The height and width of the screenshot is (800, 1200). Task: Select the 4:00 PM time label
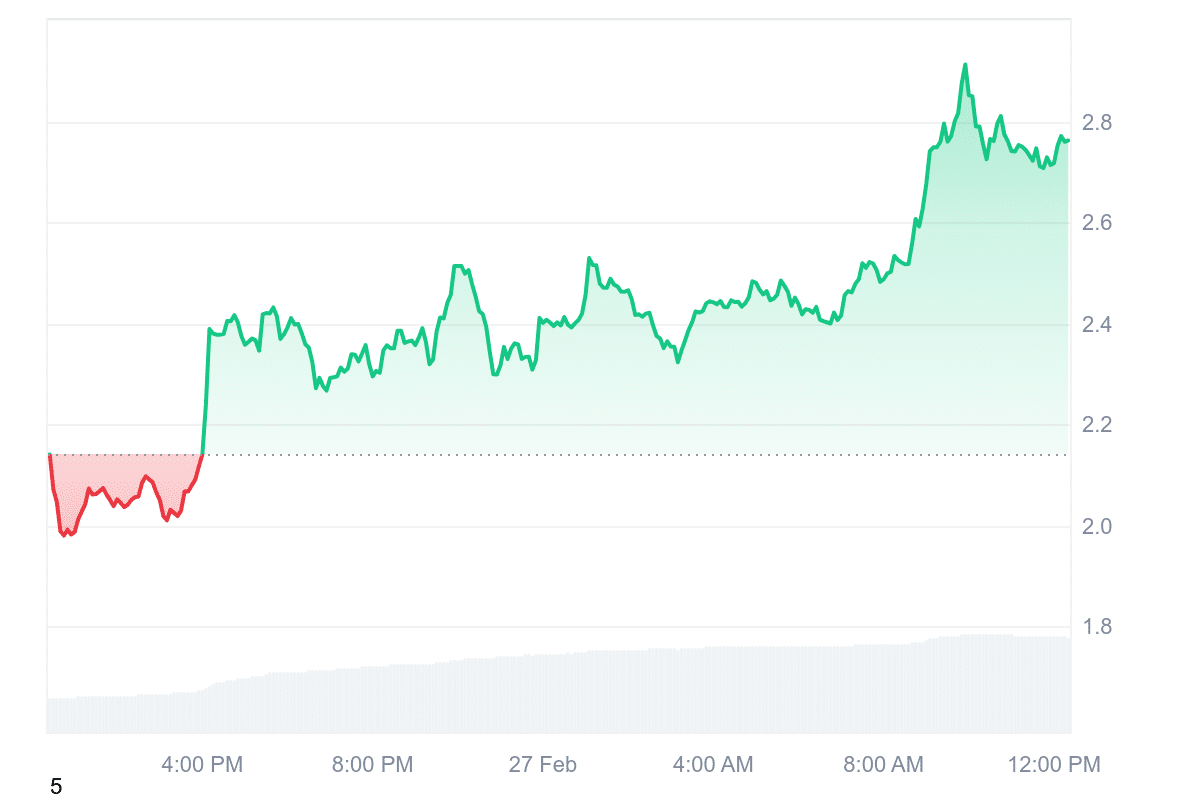point(202,765)
